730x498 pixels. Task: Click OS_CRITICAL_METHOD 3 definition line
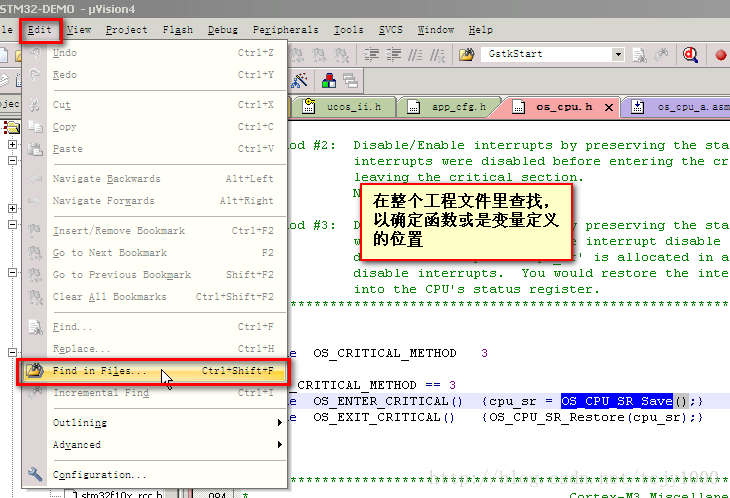[400, 353]
